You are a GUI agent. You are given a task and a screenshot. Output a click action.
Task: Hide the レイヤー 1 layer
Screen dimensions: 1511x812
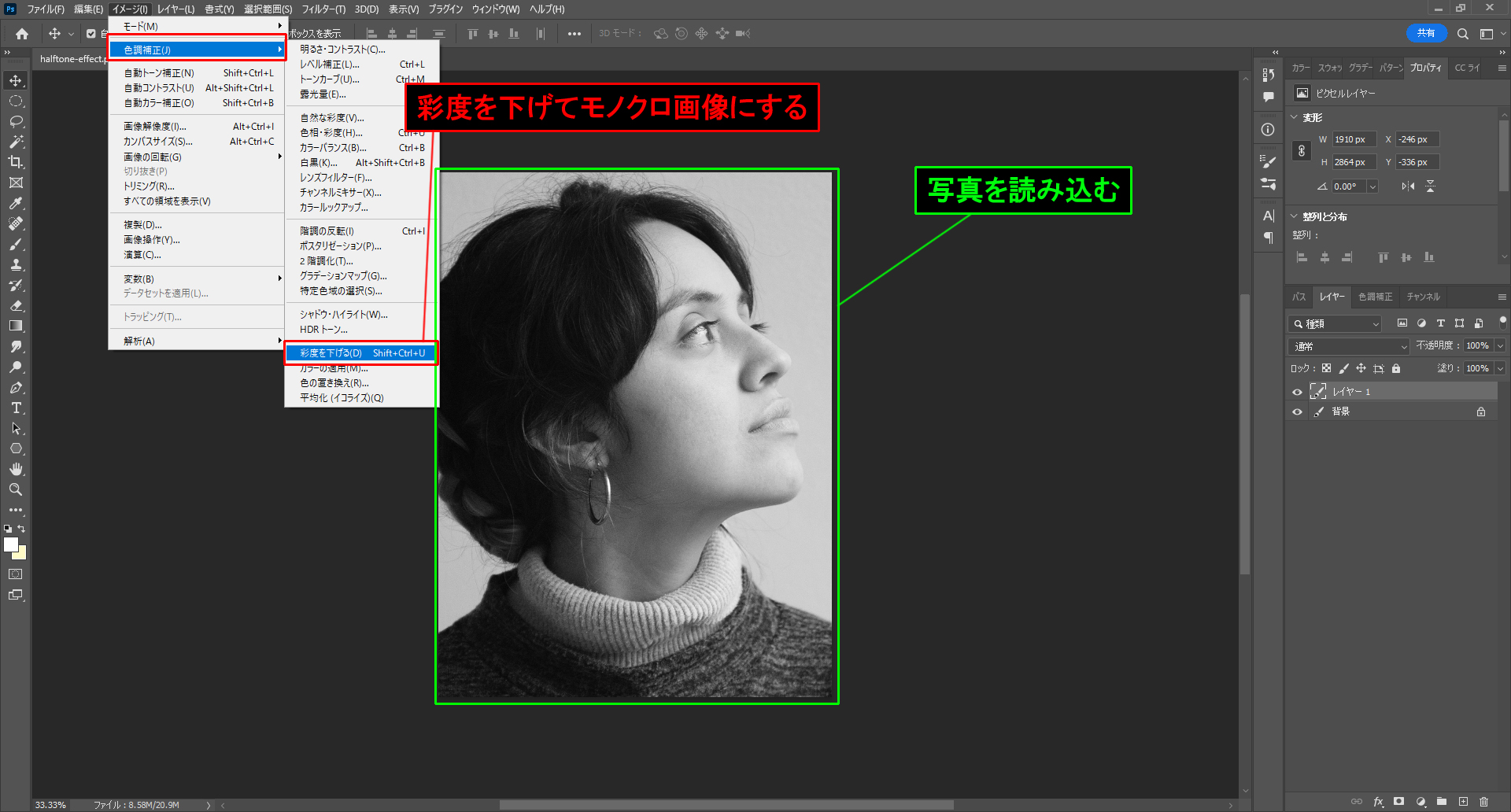(x=1297, y=392)
